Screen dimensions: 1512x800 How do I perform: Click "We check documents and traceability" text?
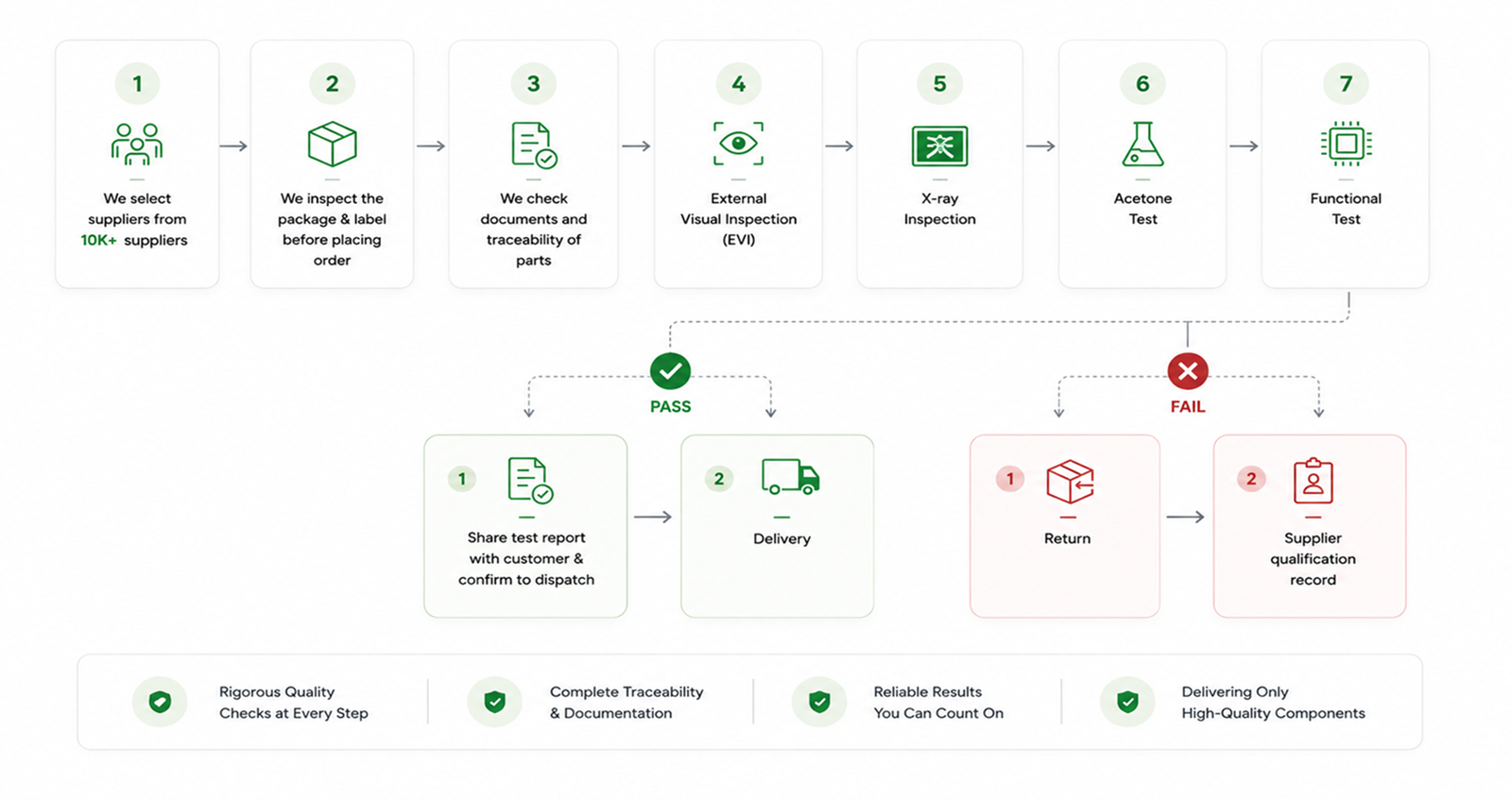(534, 219)
